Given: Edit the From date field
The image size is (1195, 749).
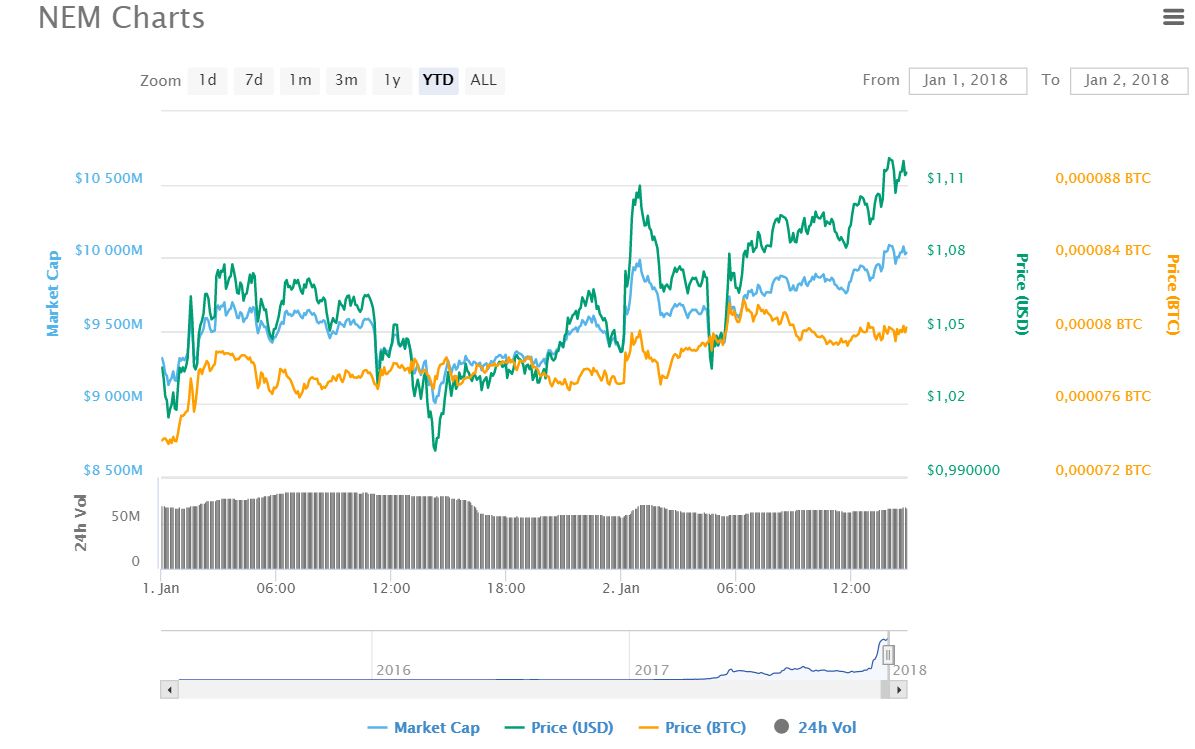Looking at the screenshot, I should coord(967,81).
